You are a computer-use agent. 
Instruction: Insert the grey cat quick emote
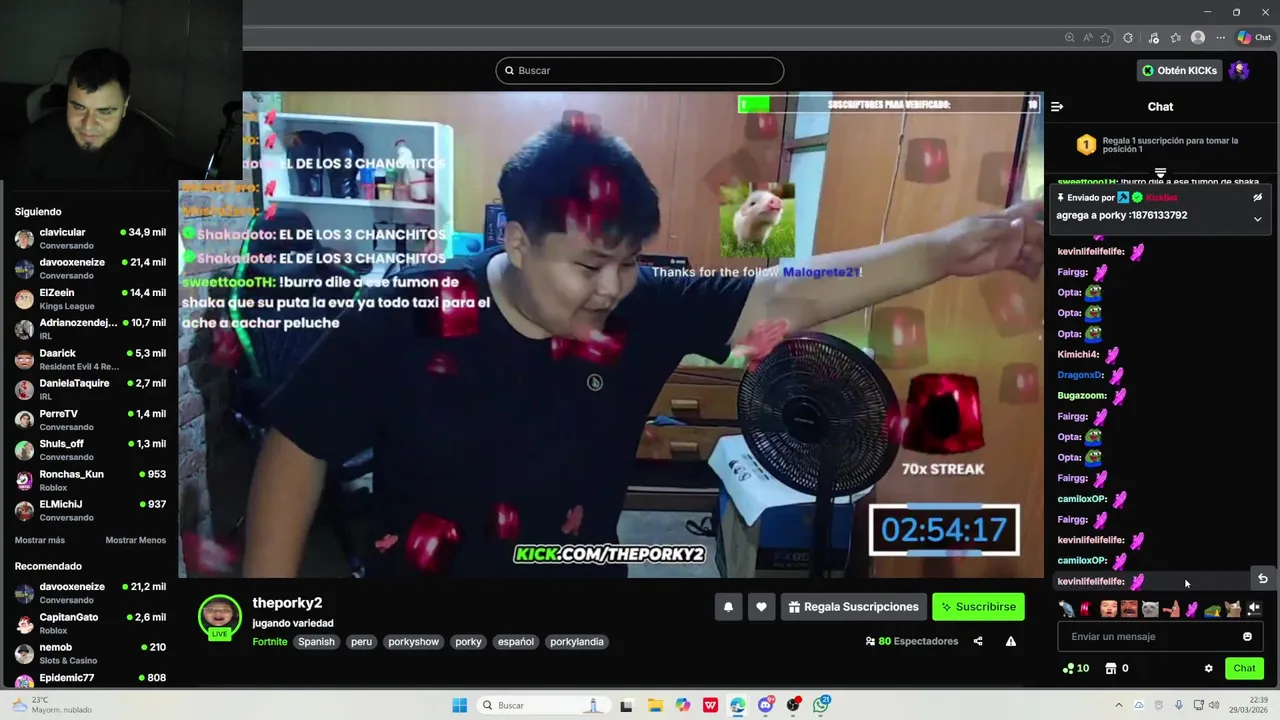click(1150, 608)
